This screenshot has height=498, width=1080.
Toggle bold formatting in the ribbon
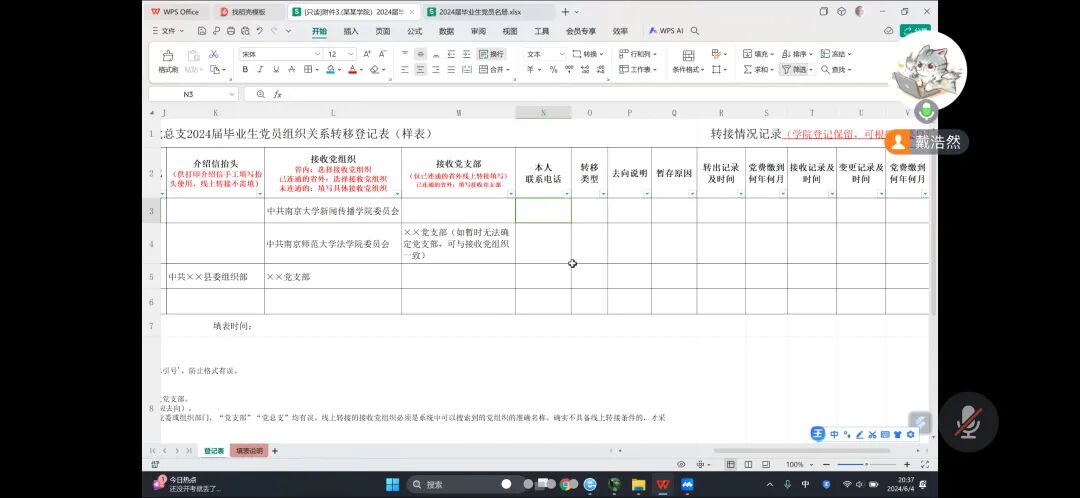(x=245, y=70)
